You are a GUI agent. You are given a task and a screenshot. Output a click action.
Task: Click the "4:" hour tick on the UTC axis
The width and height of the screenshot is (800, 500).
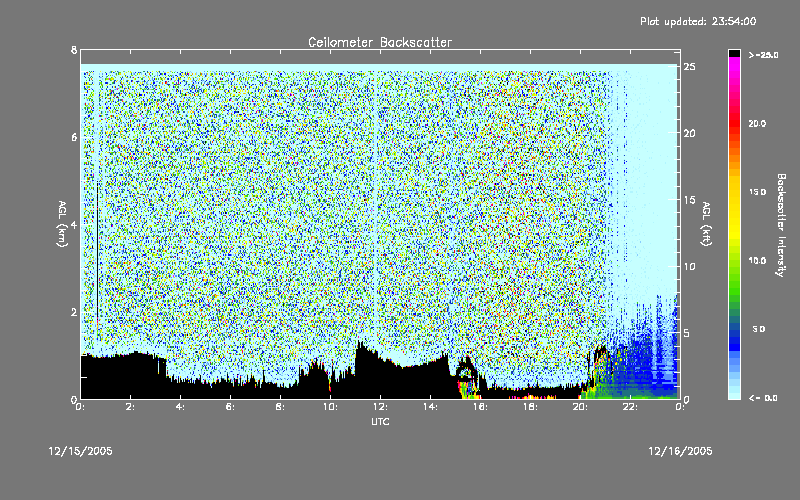coord(181,407)
